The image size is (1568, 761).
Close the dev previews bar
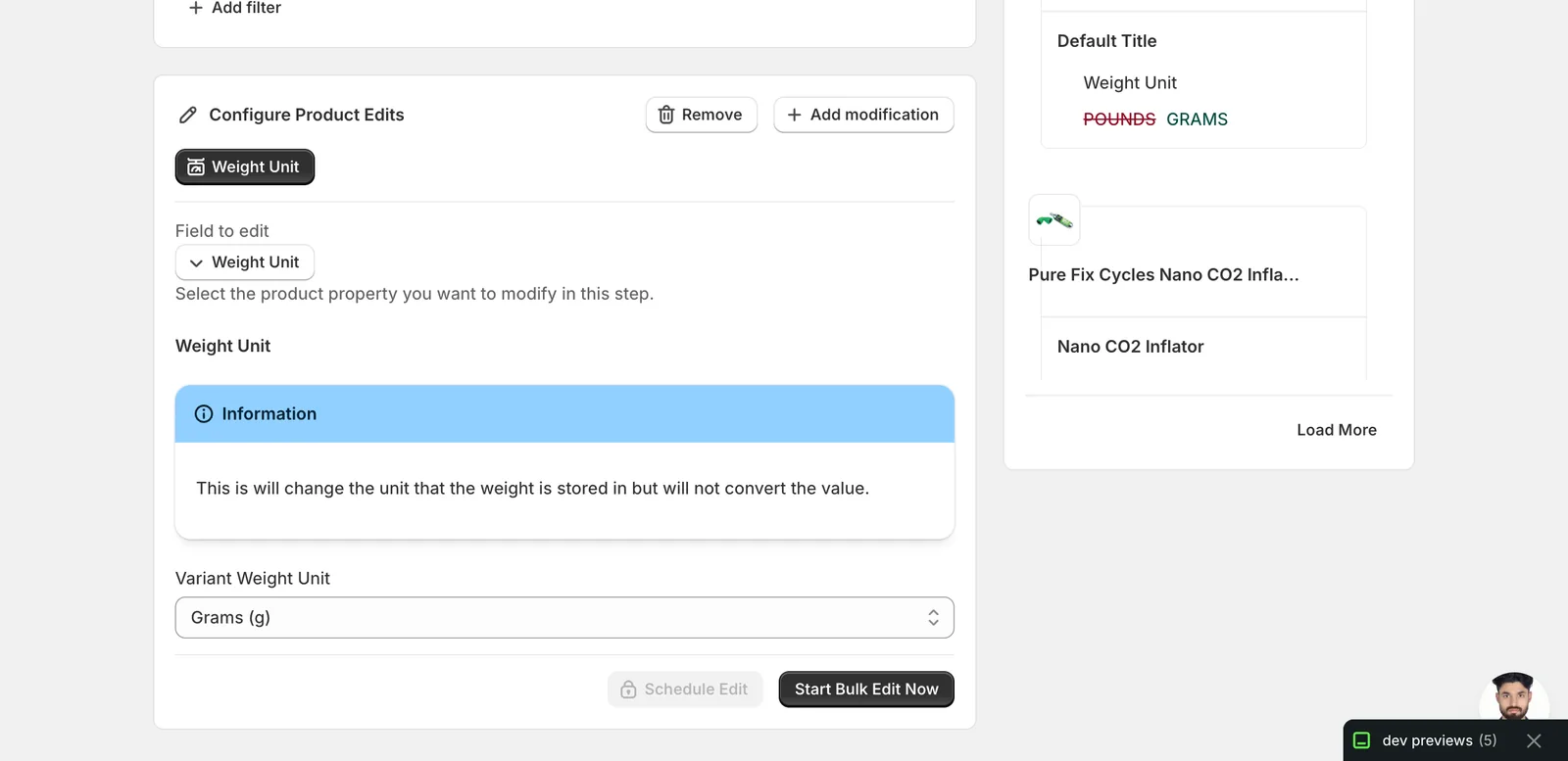point(1534,740)
